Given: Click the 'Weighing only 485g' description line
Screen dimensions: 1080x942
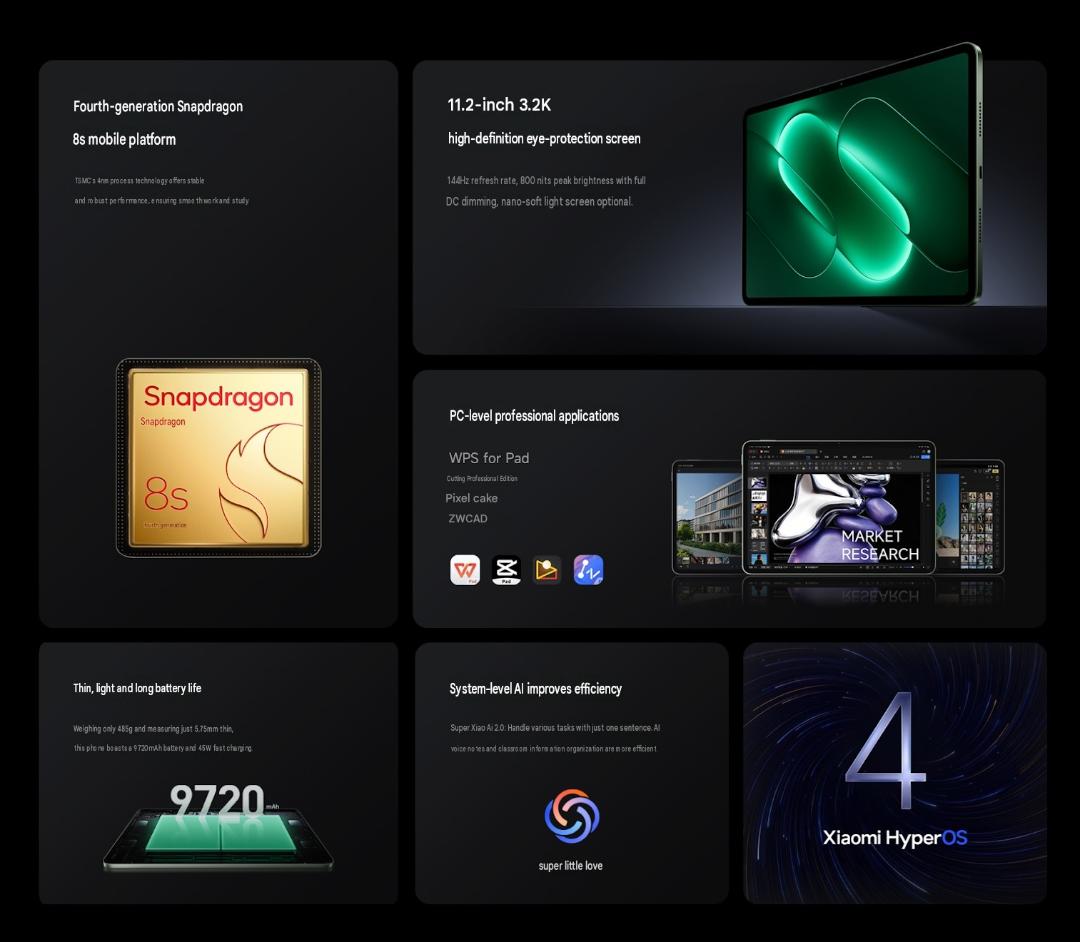Looking at the screenshot, I should click(153, 729).
